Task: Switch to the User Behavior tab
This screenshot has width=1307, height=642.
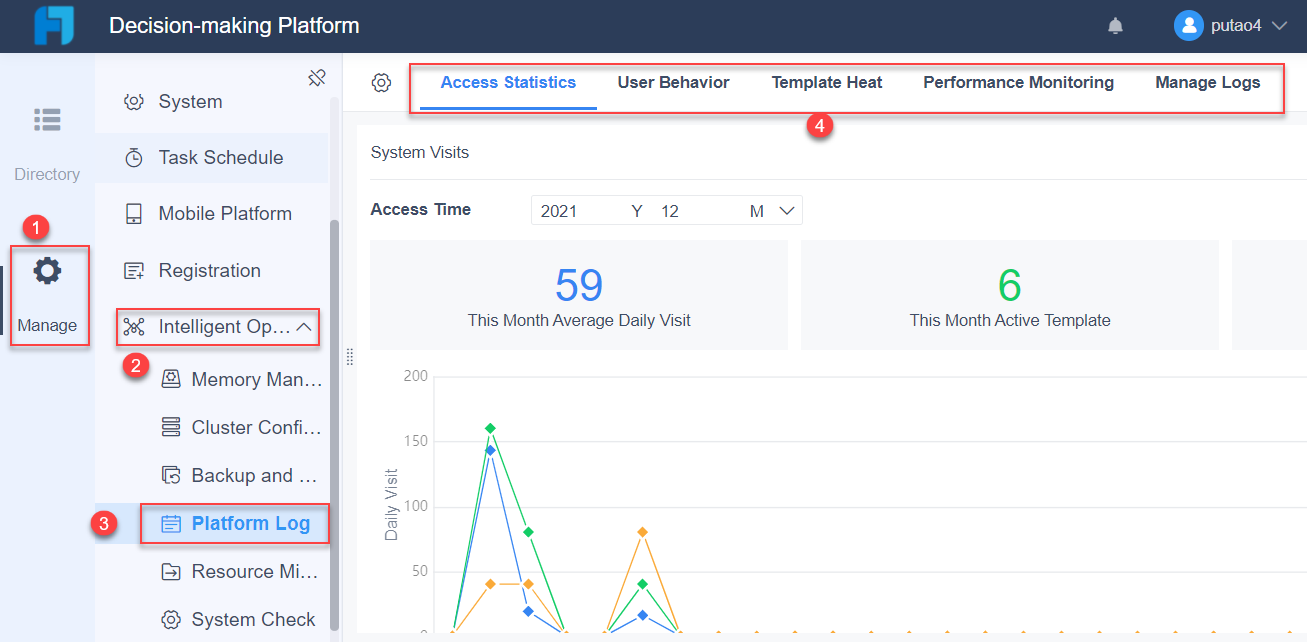Action: [x=673, y=83]
